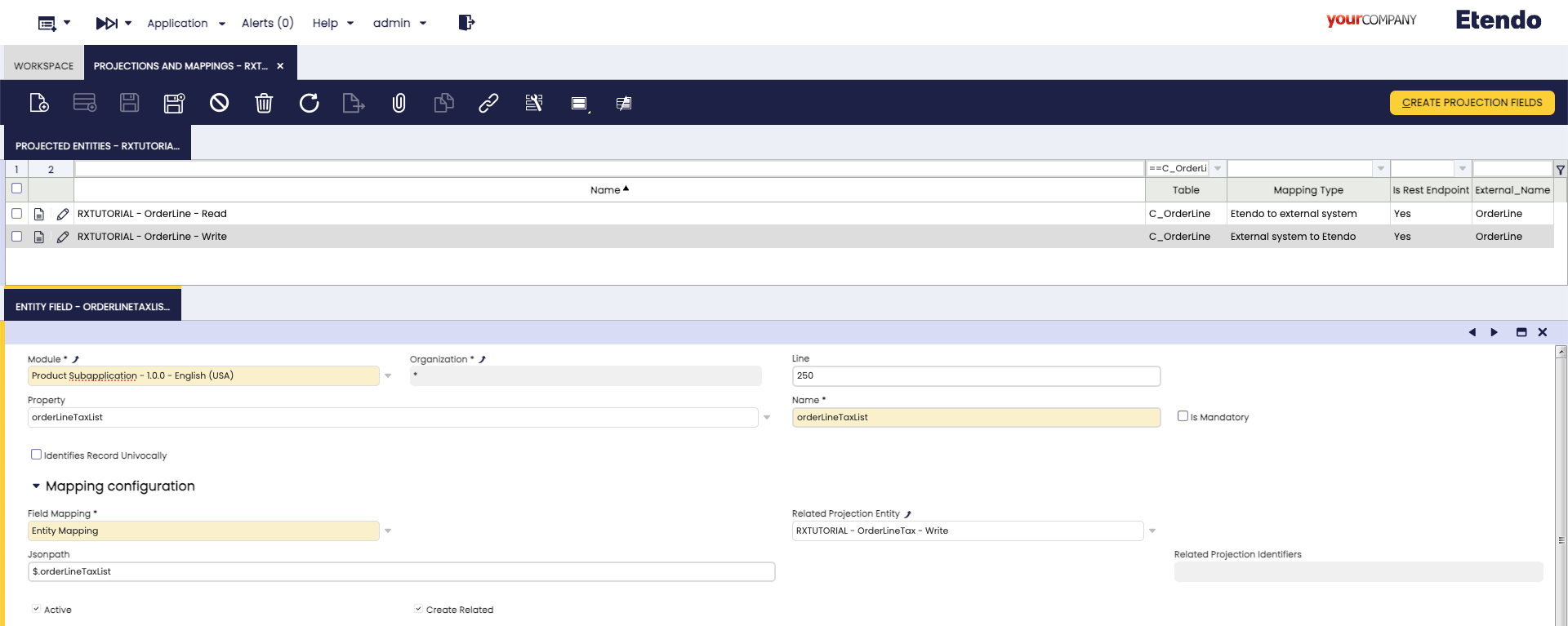Viewport: 1568px width, 626px height.
Task: Click the grid filter funnel icon
Action: coord(1561,170)
